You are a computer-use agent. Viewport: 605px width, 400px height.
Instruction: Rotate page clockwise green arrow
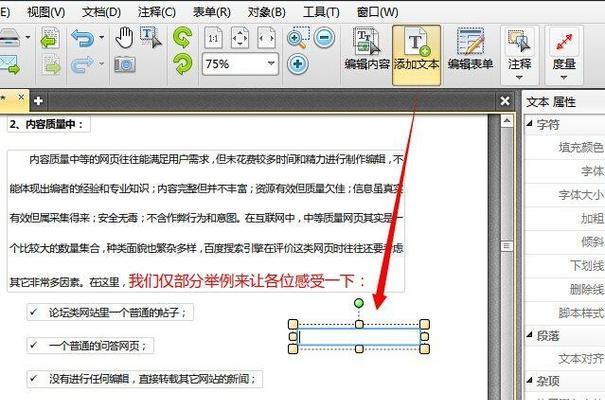(x=183, y=64)
